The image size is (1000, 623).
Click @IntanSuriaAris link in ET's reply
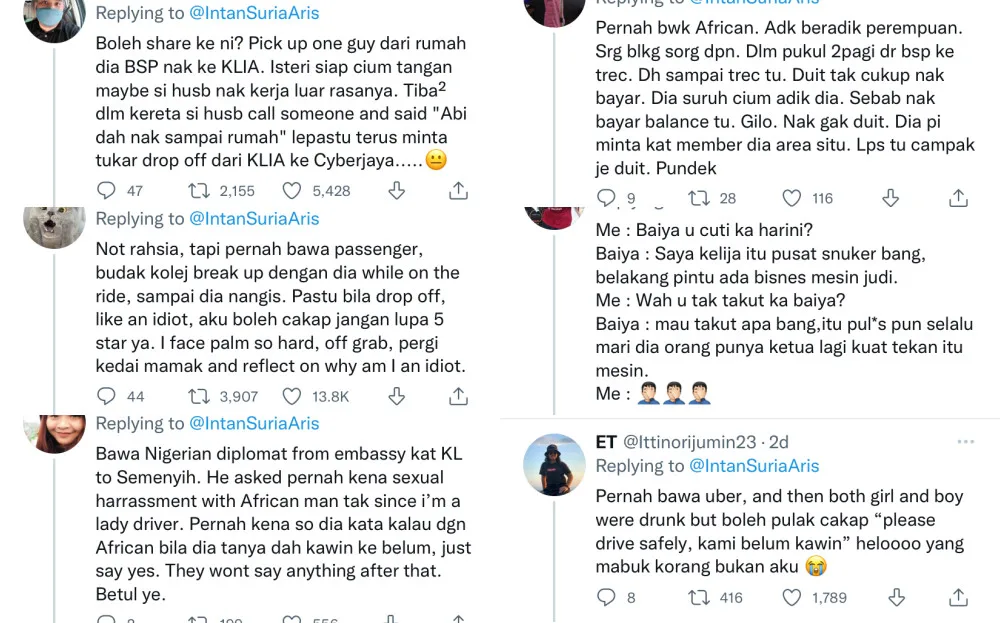tap(754, 466)
